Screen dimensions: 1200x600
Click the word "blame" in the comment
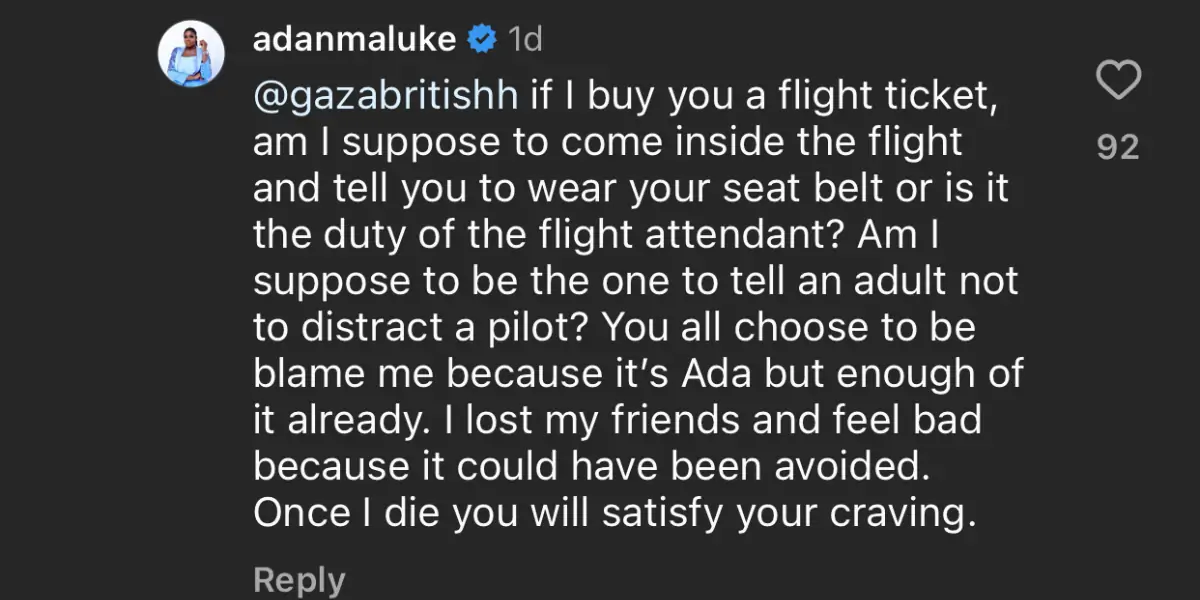pyautogui.click(x=306, y=374)
